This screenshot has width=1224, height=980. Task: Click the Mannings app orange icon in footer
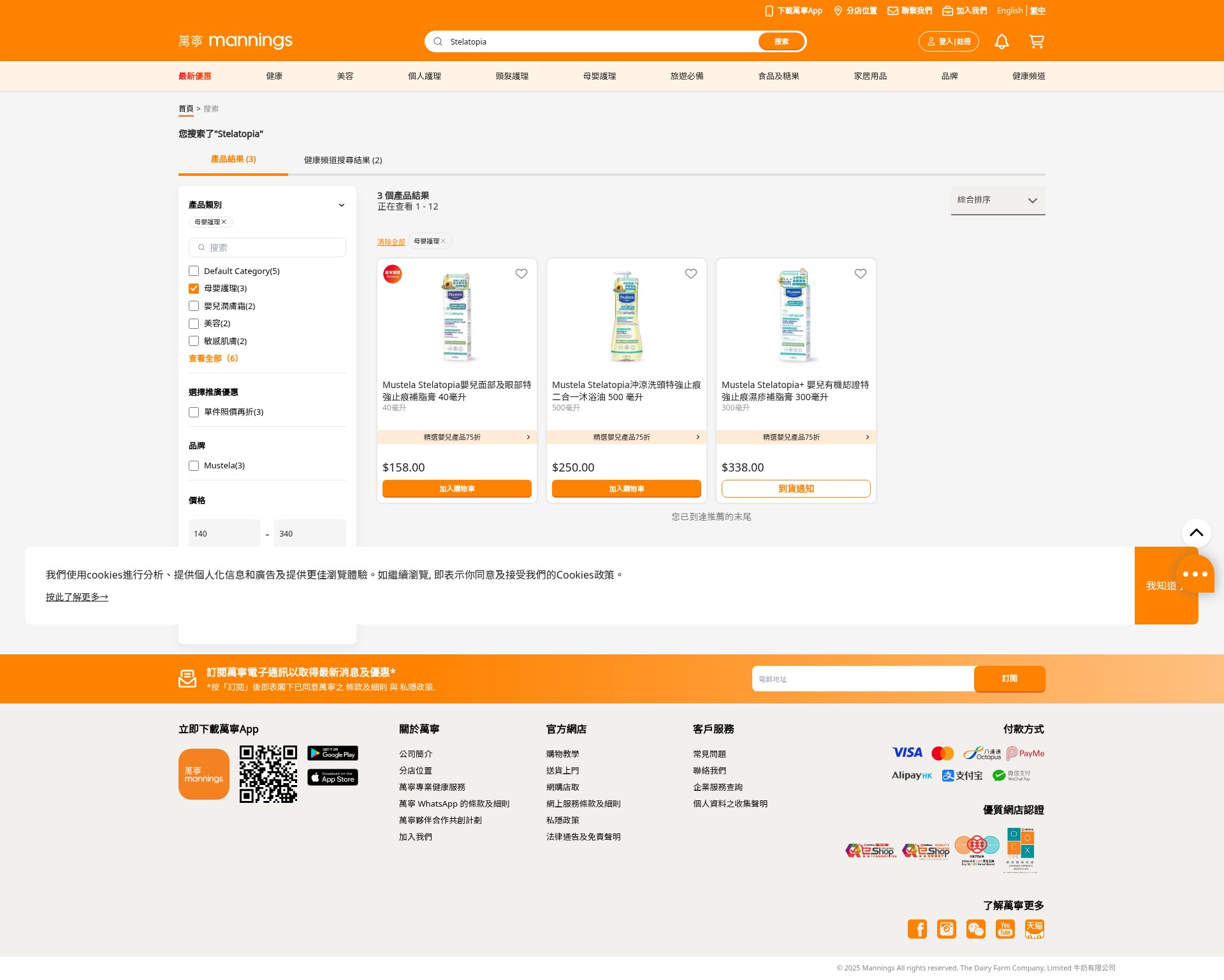[x=204, y=774]
